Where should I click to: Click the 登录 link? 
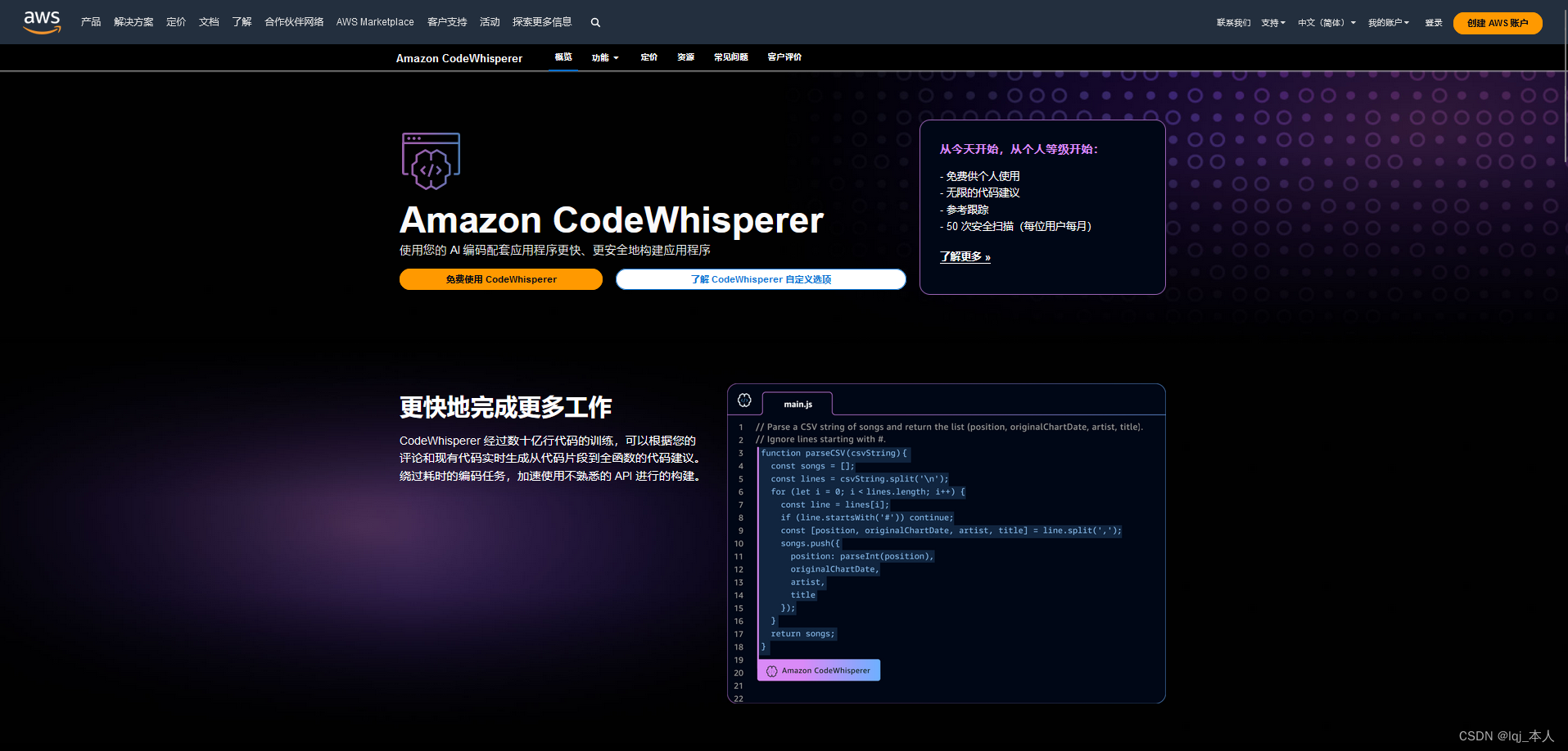click(1434, 23)
